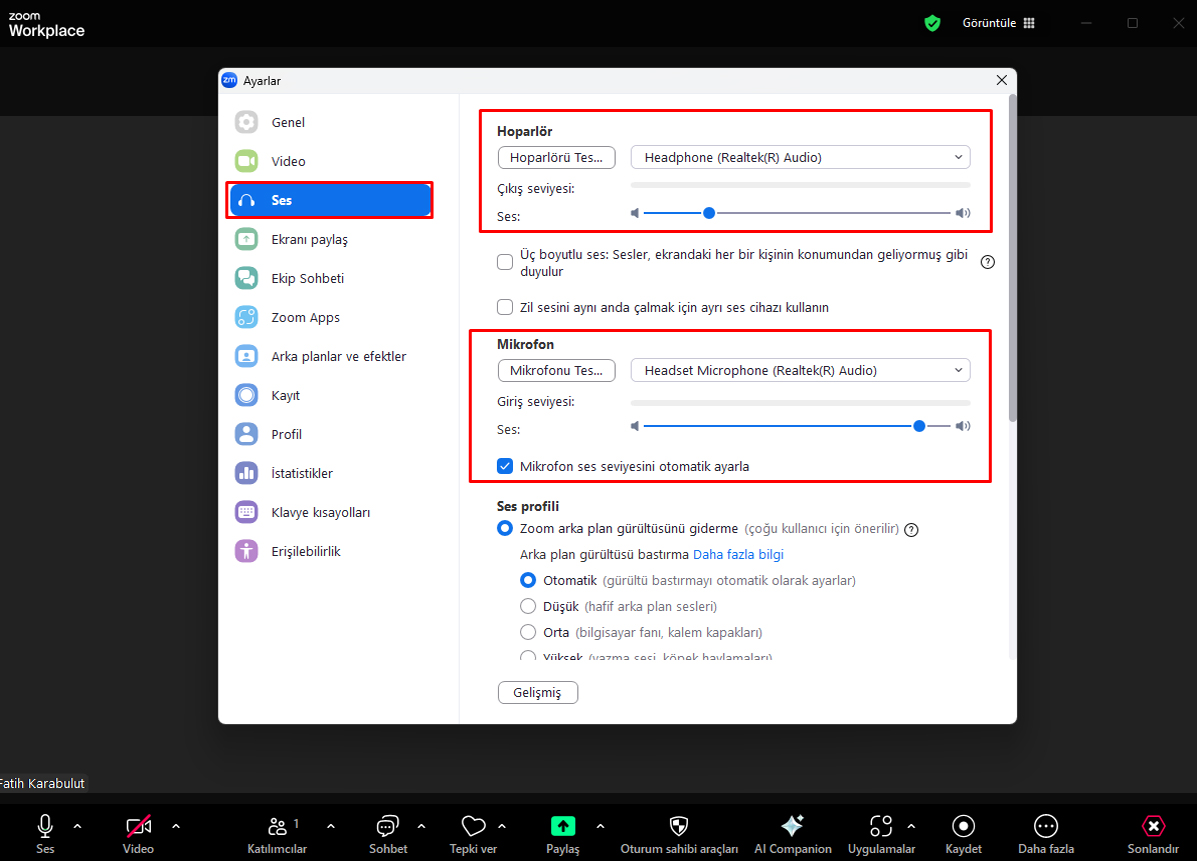
Task: Open the Klavye kısayolları settings tab
Action: (x=320, y=512)
